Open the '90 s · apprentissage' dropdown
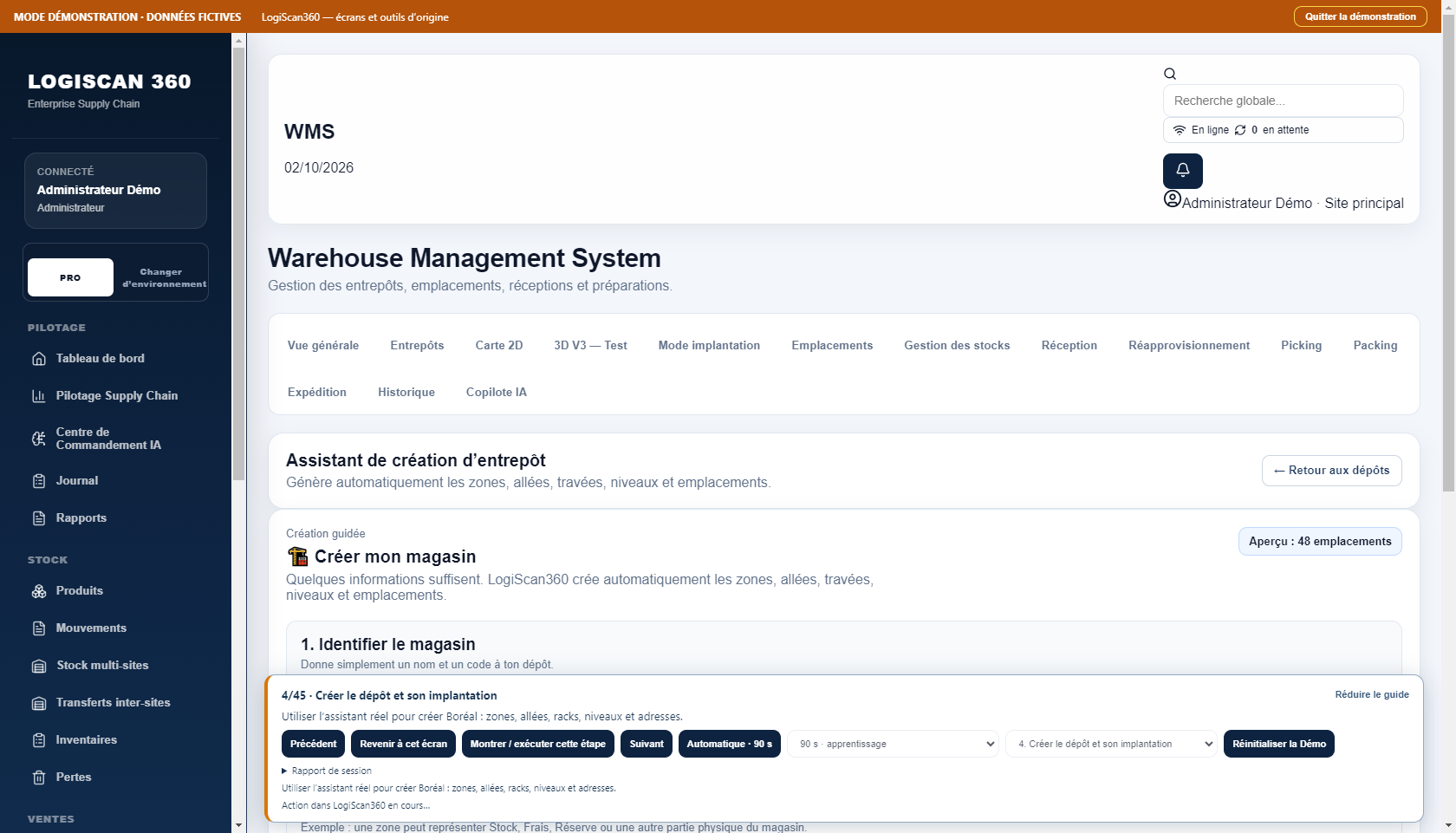Image resolution: width=1456 pixels, height=833 pixels. coord(893,744)
